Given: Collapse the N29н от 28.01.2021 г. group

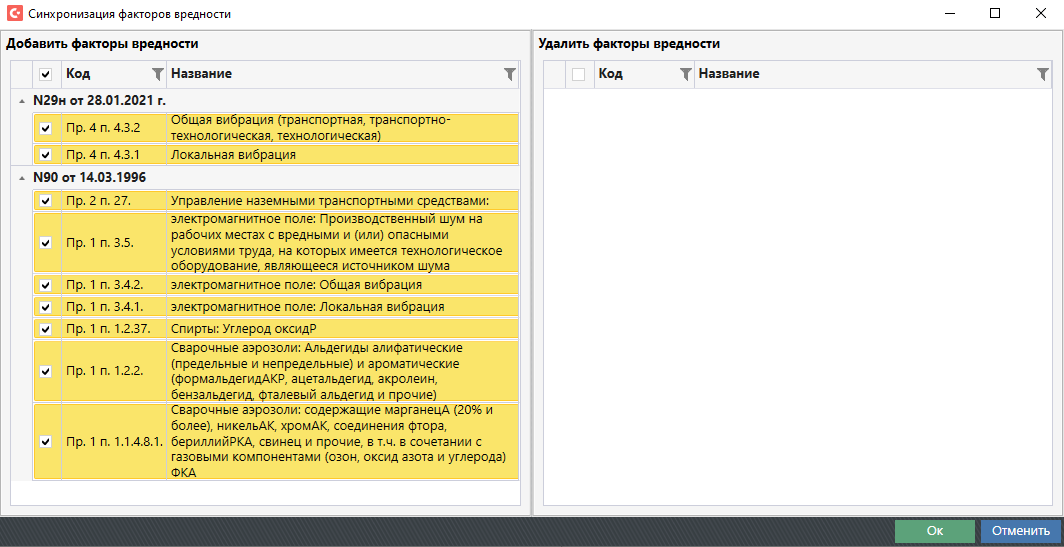Looking at the screenshot, I should [x=22, y=101].
